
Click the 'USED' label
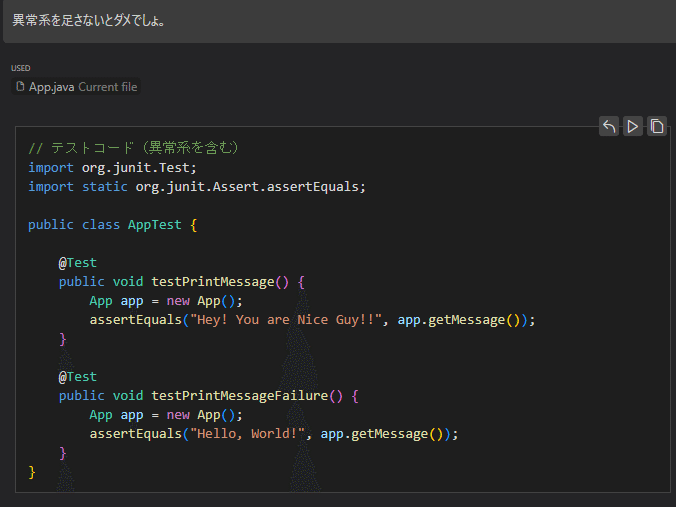(21, 68)
